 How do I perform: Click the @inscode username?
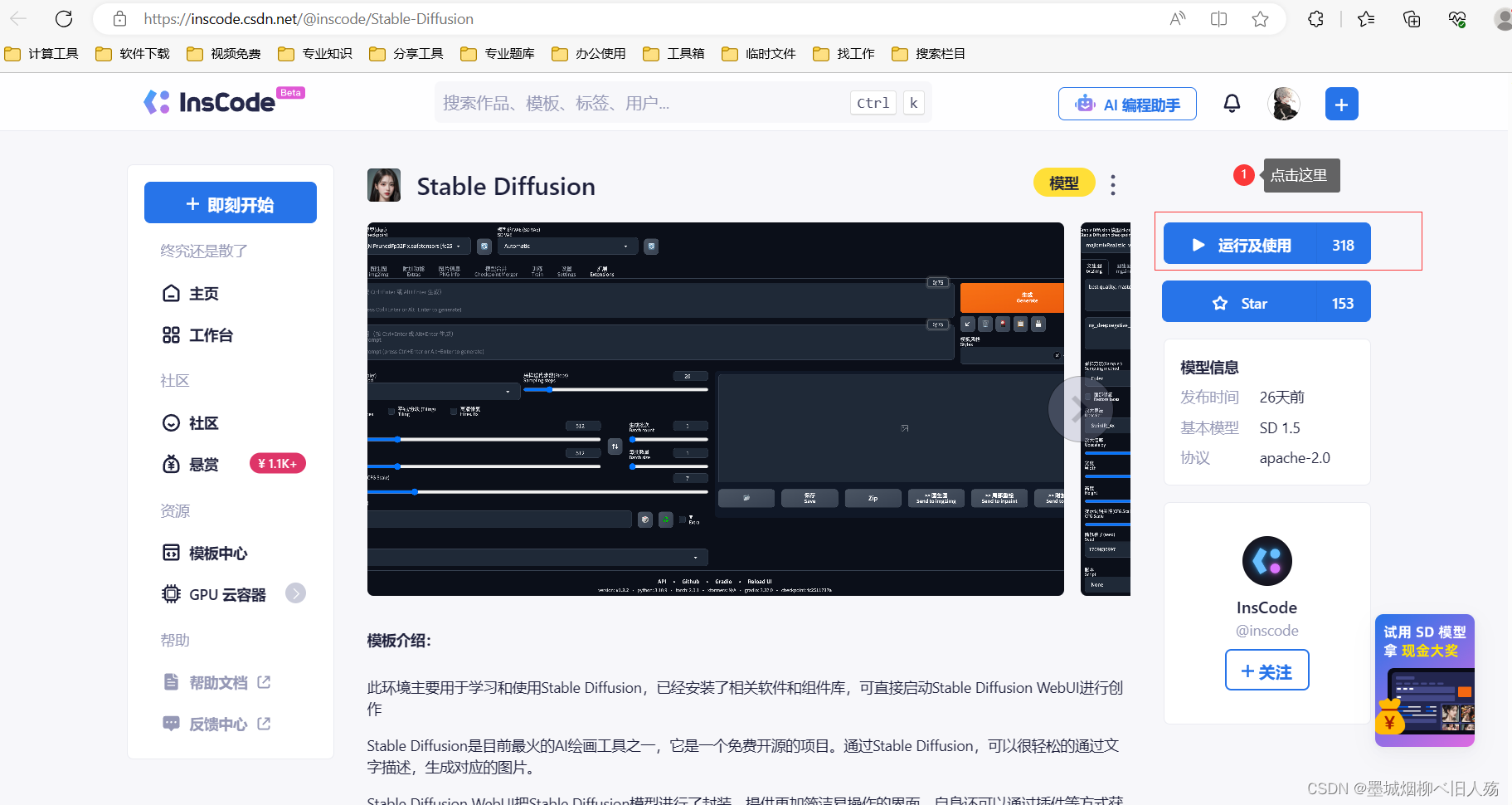pyautogui.click(x=1266, y=631)
